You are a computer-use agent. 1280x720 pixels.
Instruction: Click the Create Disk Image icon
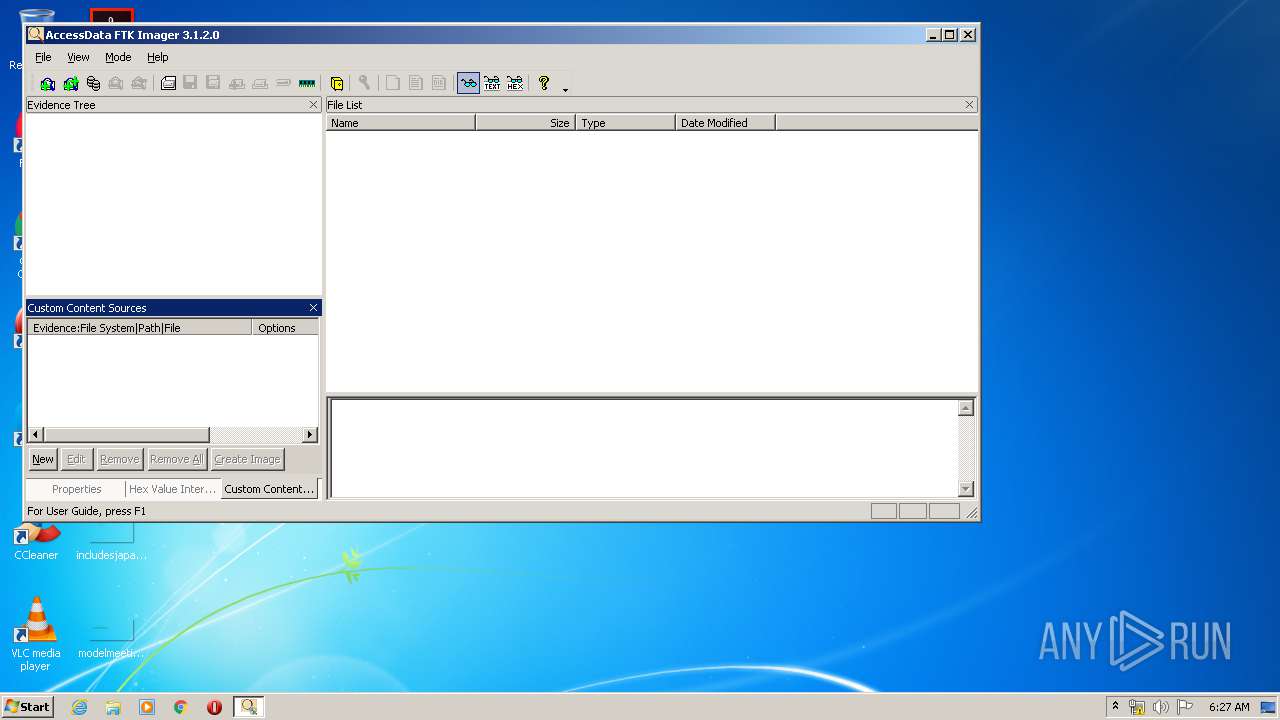tap(168, 83)
